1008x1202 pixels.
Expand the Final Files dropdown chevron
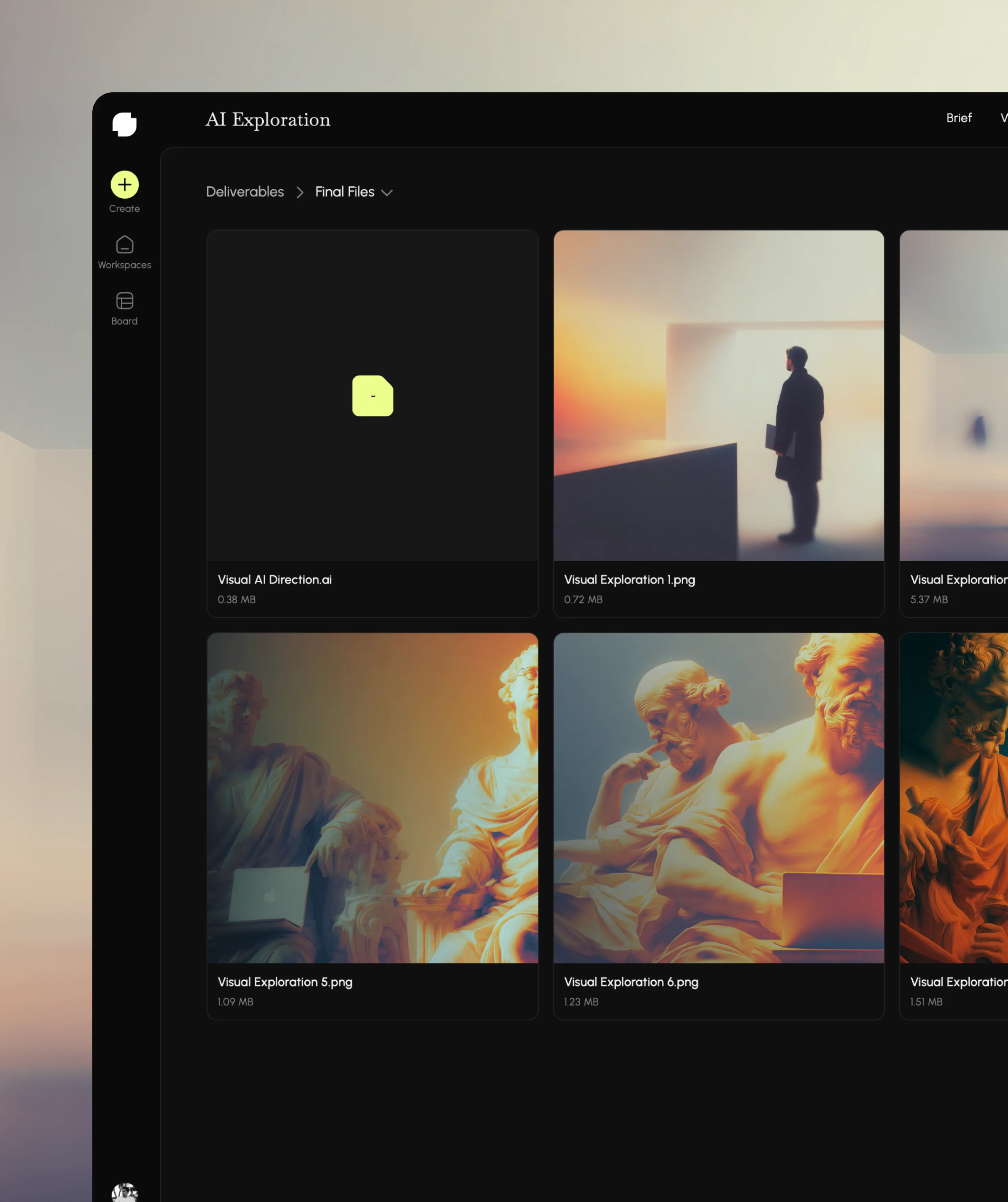point(387,193)
